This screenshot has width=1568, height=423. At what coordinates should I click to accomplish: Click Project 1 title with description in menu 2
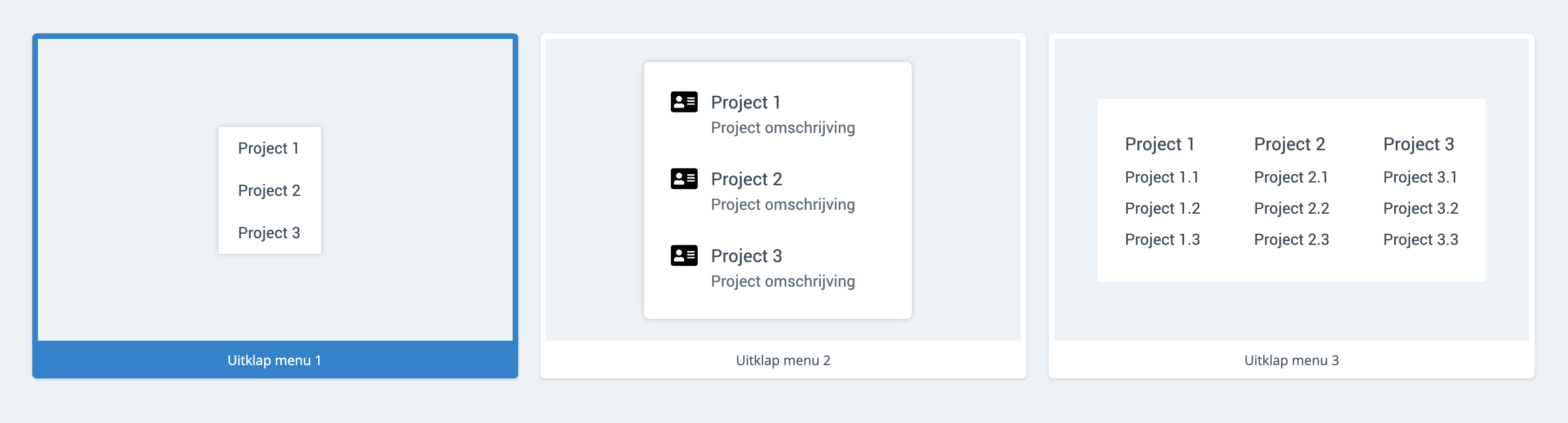tap(746, 102)
